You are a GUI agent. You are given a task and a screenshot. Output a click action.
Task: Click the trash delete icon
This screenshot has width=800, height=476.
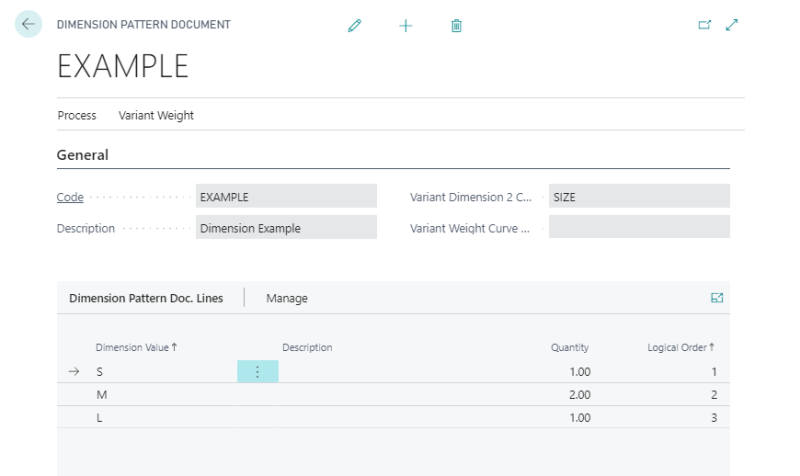pos(456,25)
